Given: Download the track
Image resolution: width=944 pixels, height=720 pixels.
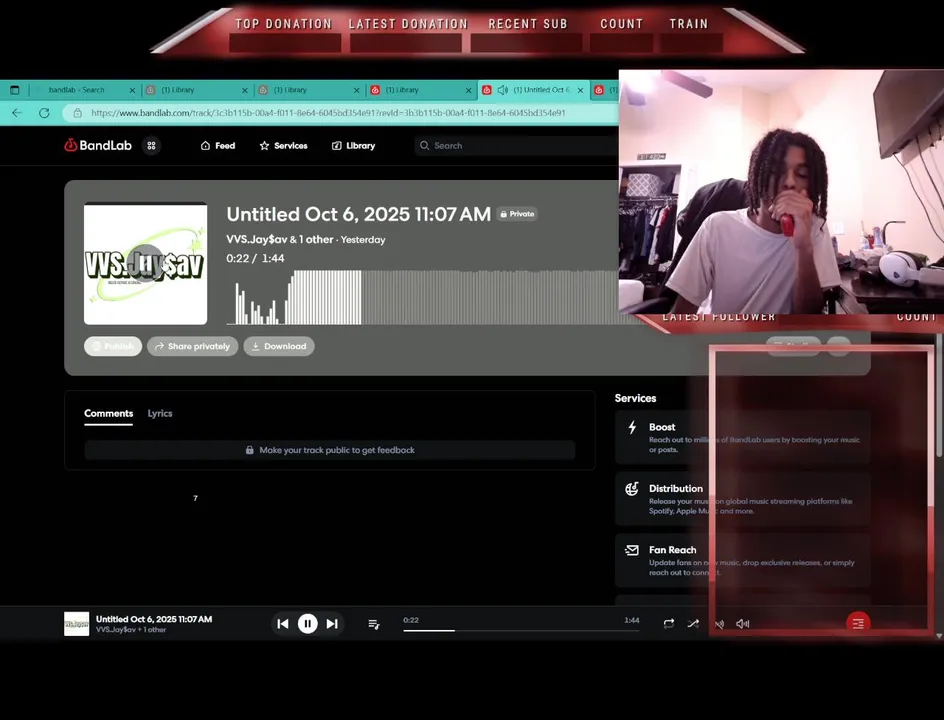Looking at the screenshot, I should 279,346.
